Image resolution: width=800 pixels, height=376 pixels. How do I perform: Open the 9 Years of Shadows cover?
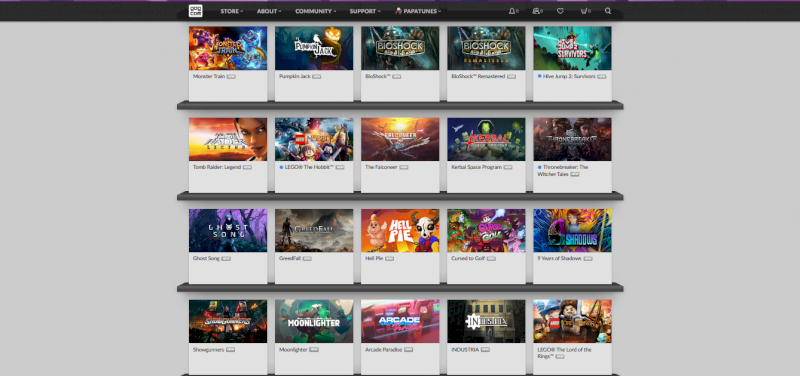pos(572,231)
